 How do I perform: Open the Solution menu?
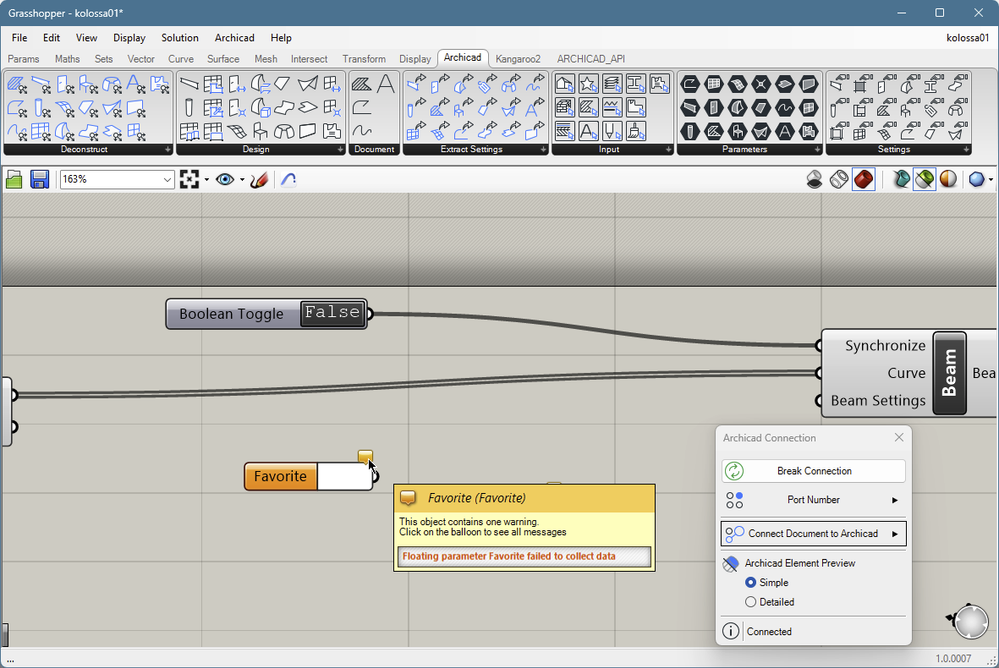[180, 37]
